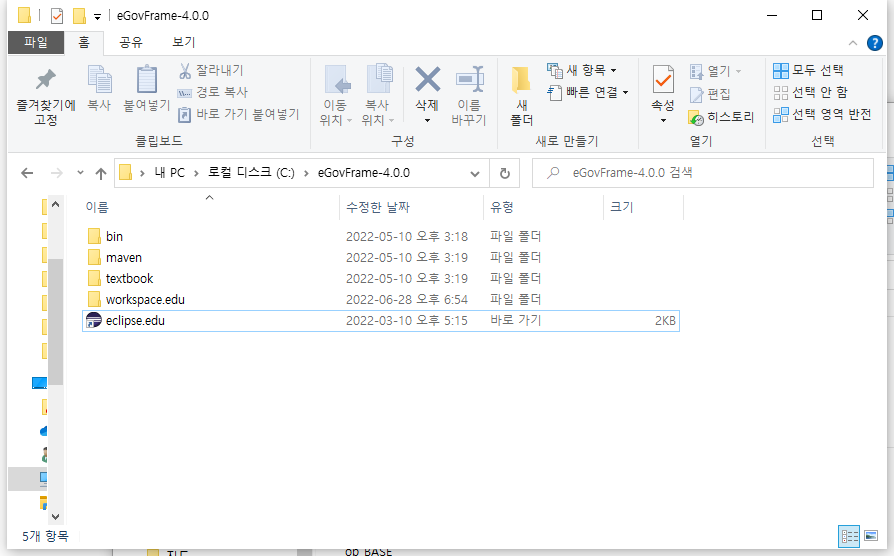Click 바로 가기 붙여넣기 (Paste shortcut)
The width and height of the screenshot is (894, 556).
(x=238, y=114)
